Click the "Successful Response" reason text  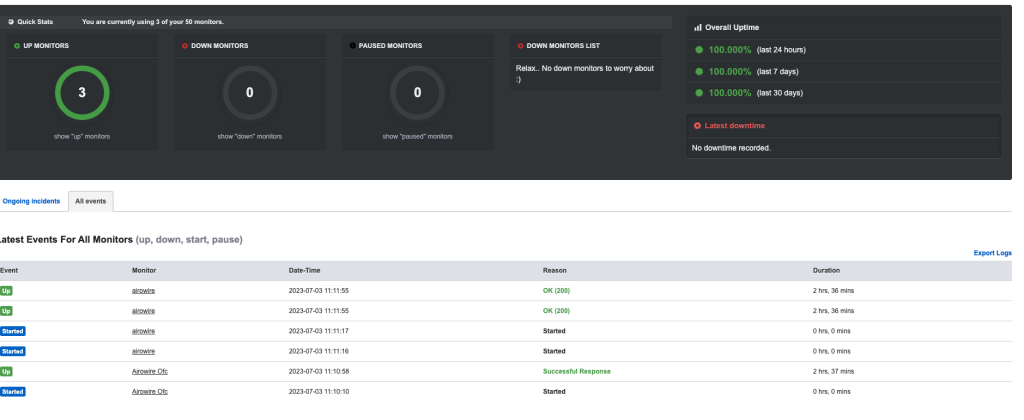pos(577,372)
